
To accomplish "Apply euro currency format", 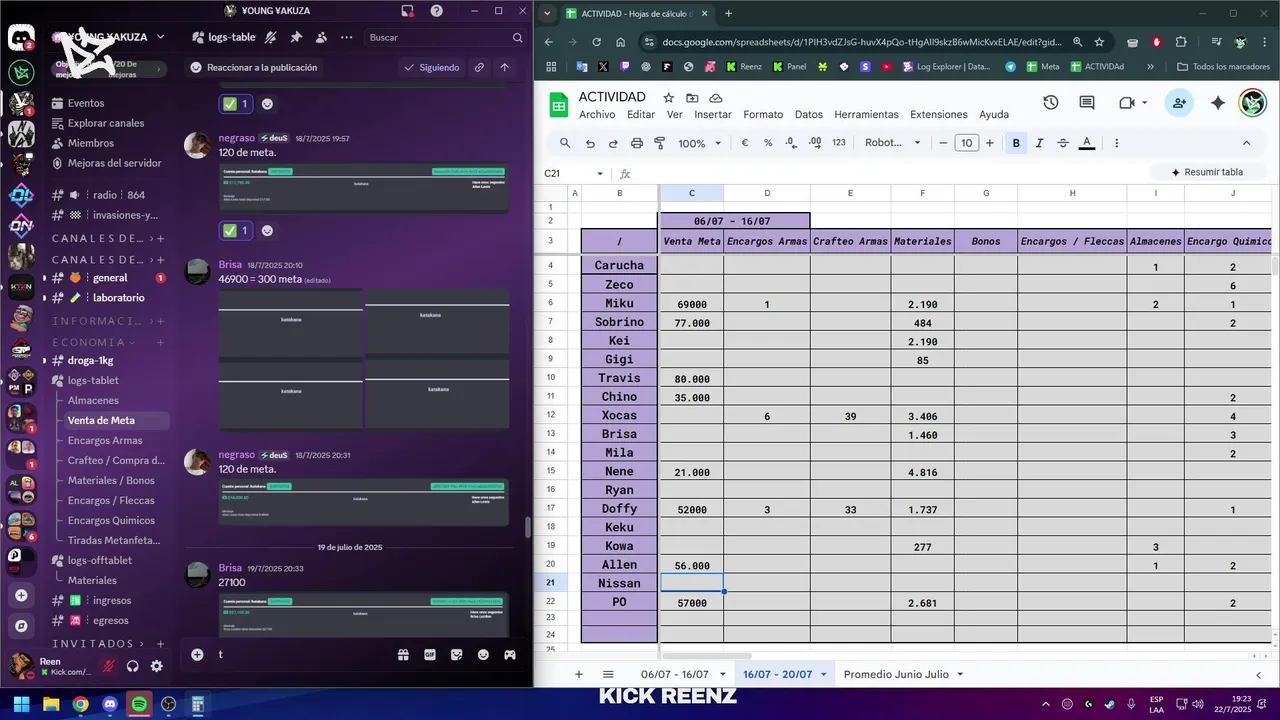I will (745, 143).
